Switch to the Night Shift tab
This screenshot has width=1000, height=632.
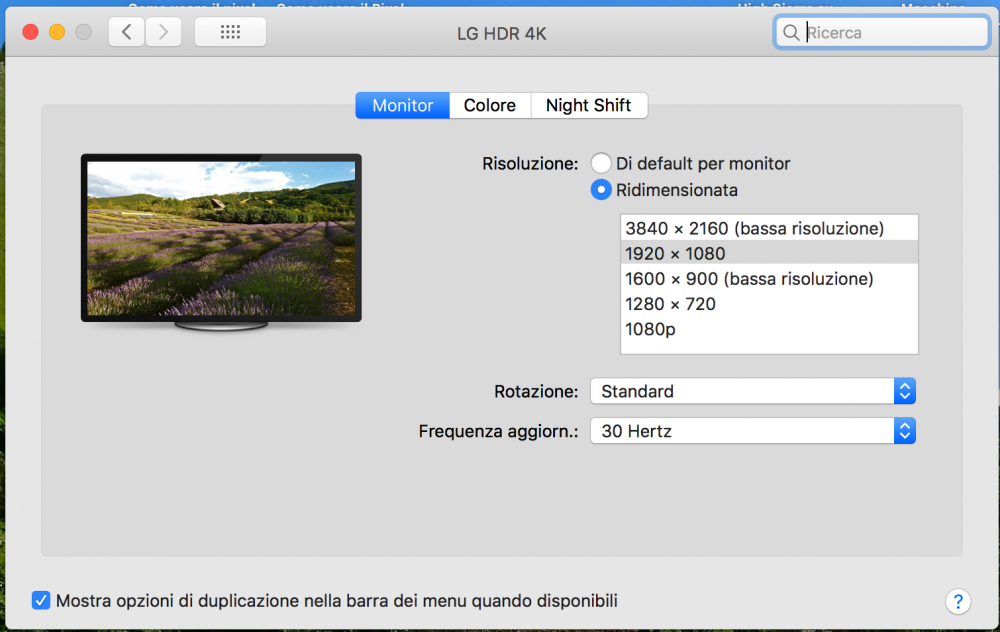589,105
